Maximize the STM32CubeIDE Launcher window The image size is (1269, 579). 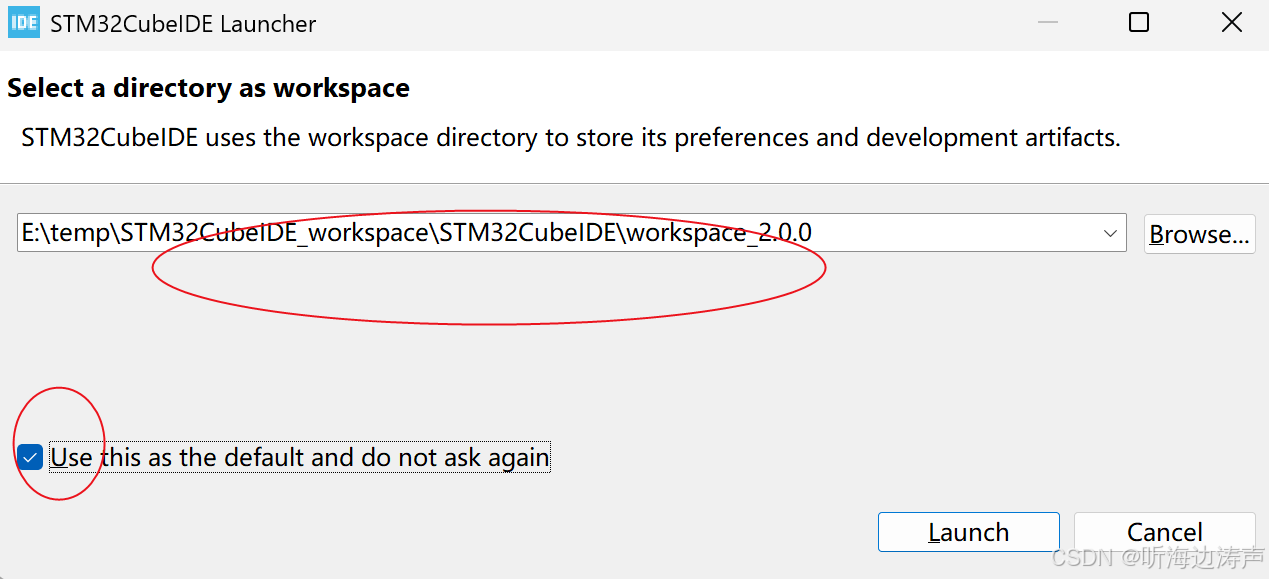click(x=1138, y=23)
